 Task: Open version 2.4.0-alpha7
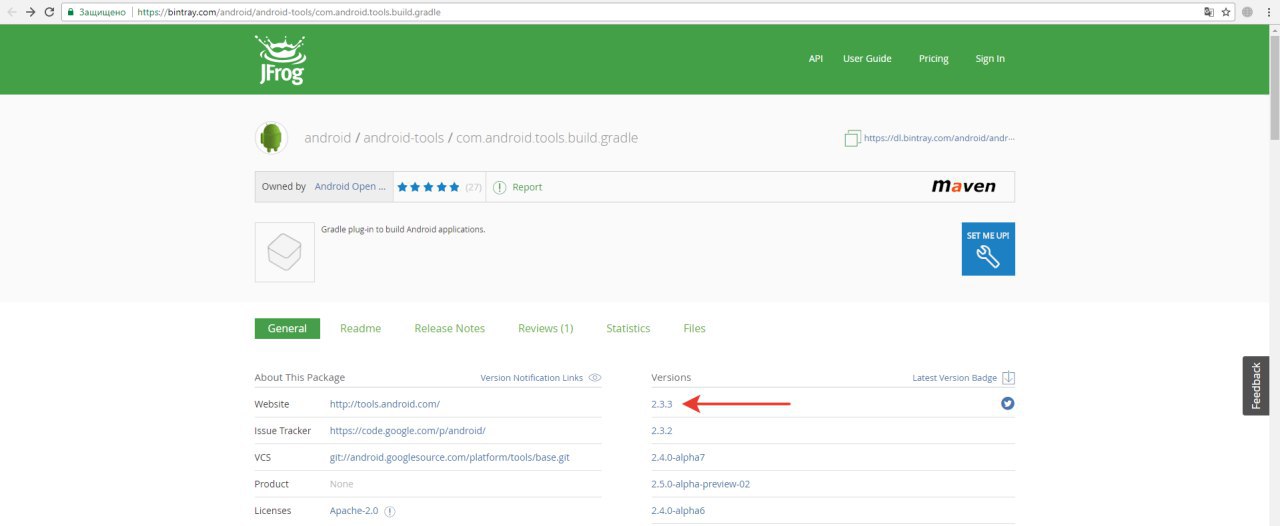[678, 457]
